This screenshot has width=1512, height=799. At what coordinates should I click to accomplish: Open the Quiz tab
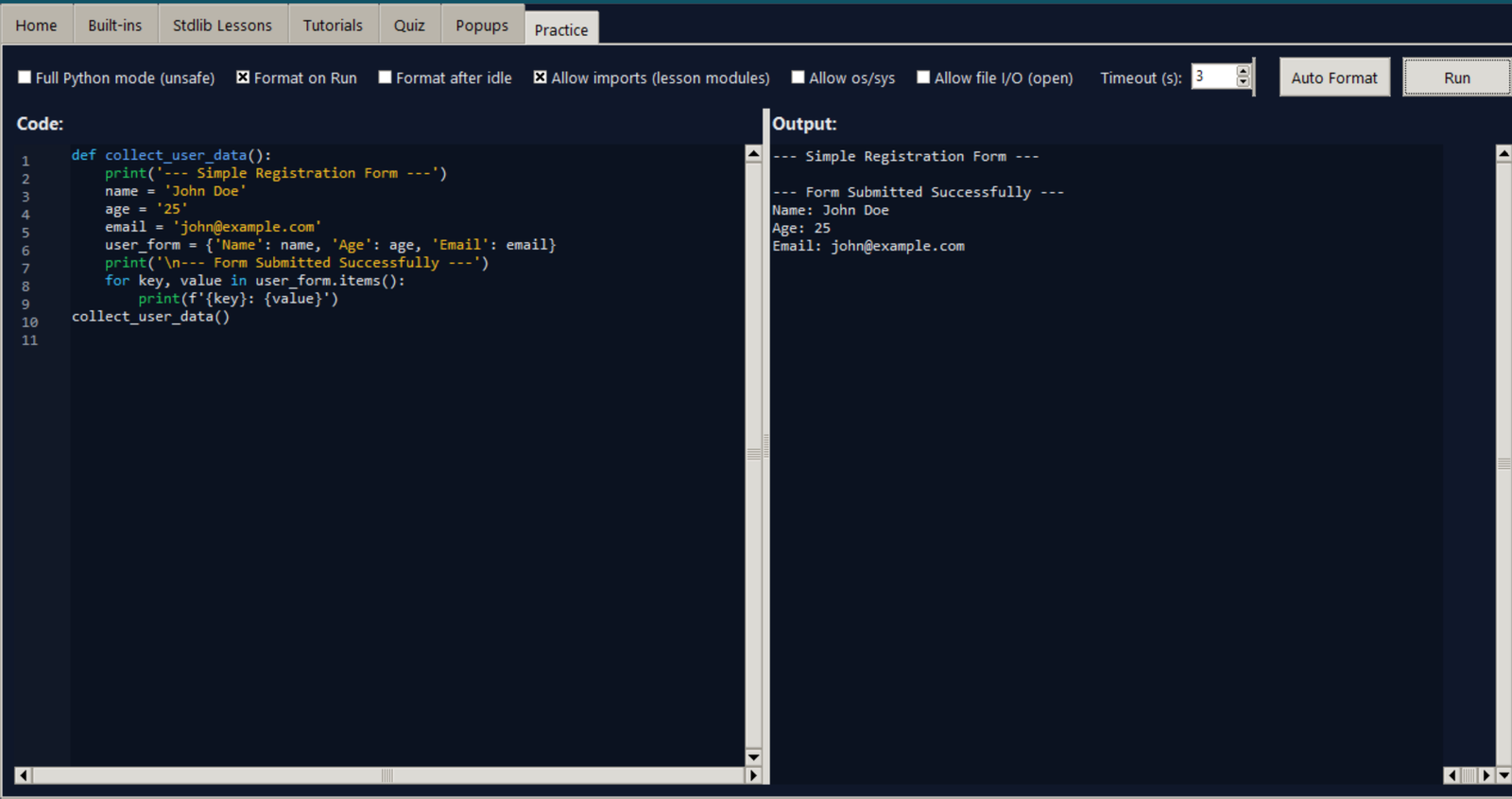[409, 26]
